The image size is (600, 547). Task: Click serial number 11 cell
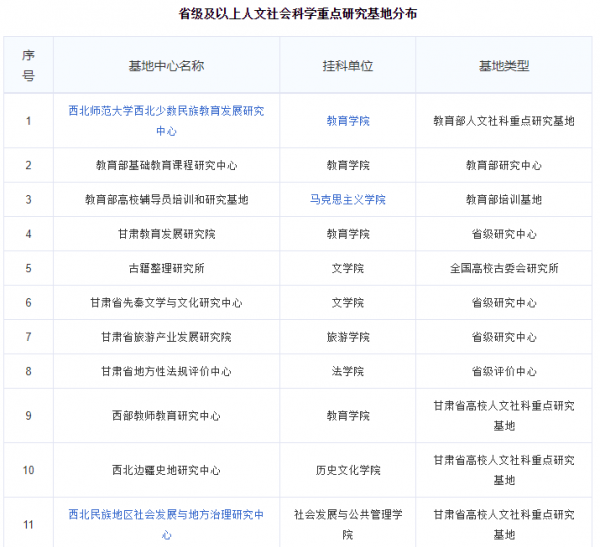coord(28,524)
